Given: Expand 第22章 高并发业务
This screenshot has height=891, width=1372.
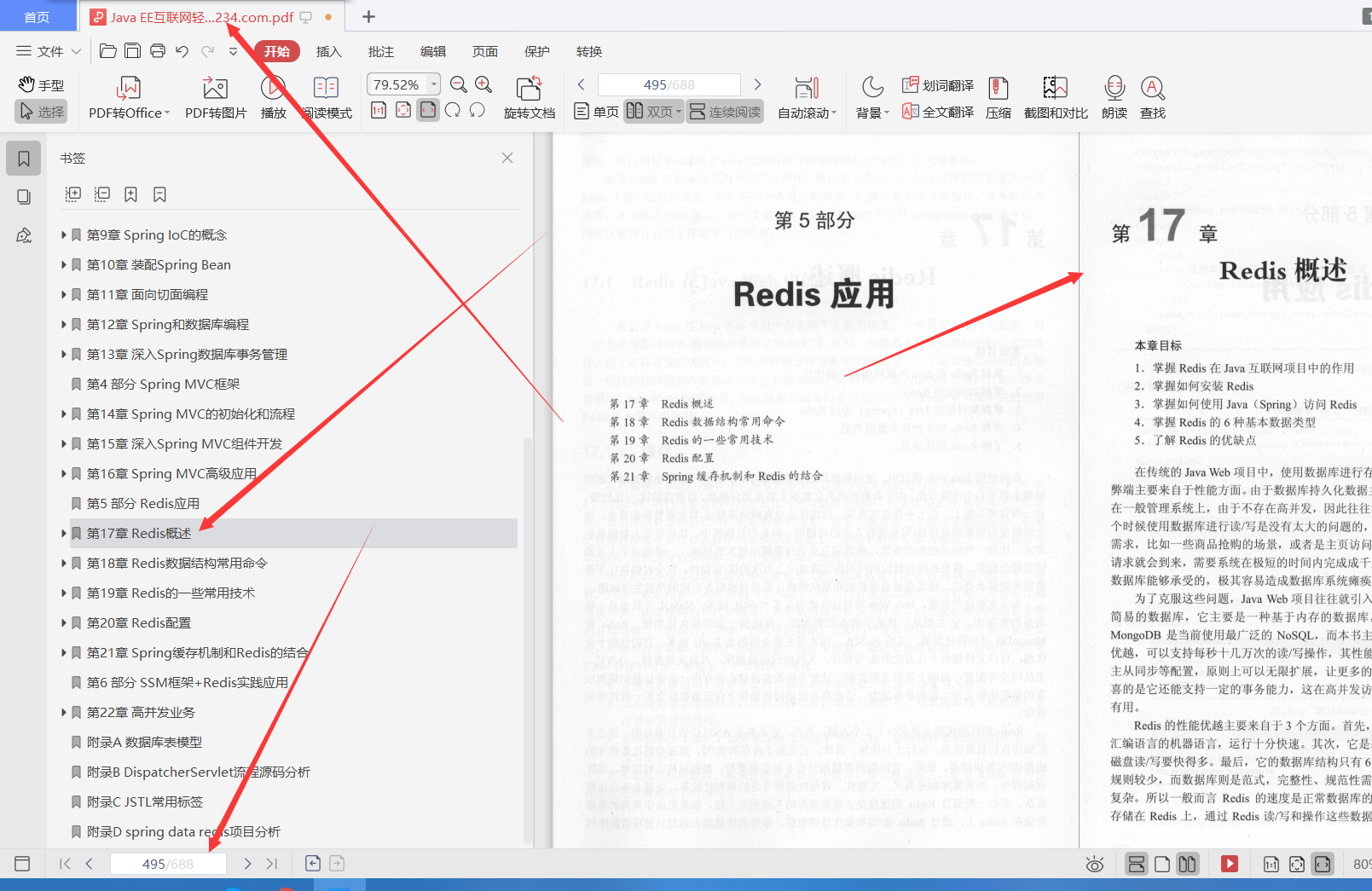Looking at the screenshot, I should (64, 713).
